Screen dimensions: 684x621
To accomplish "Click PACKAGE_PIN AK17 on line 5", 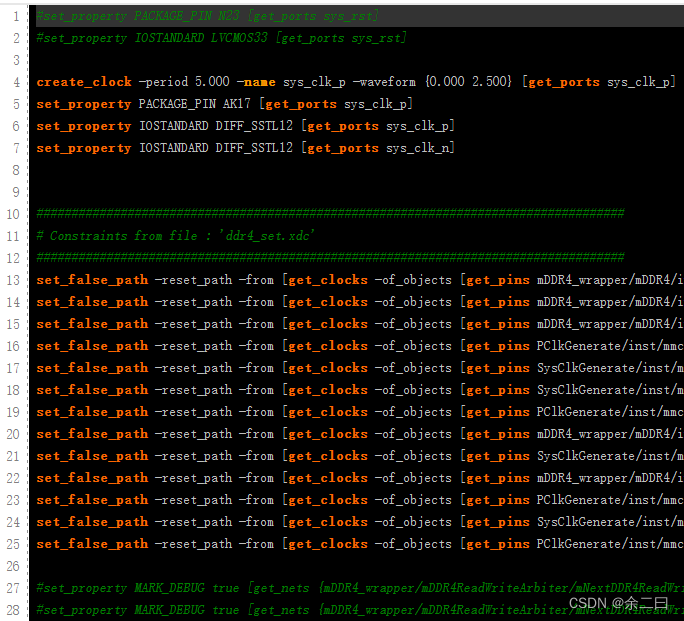I will (195, 104).
